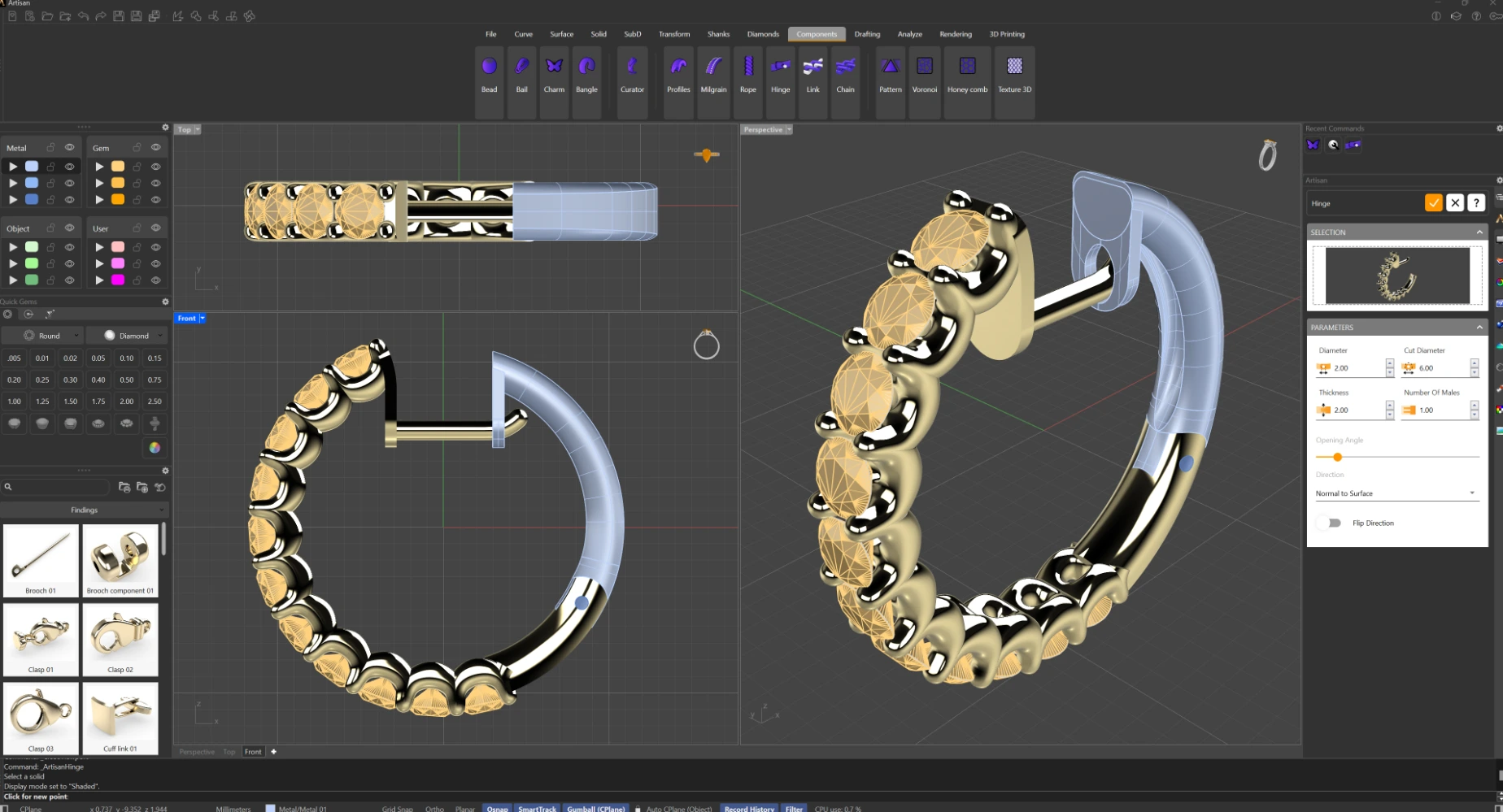This screenshot has width=1503, height=812.
Task: Open the Direction dropdown Normal to Surface
Action: pyautogui.click(x=1395, y=493)
